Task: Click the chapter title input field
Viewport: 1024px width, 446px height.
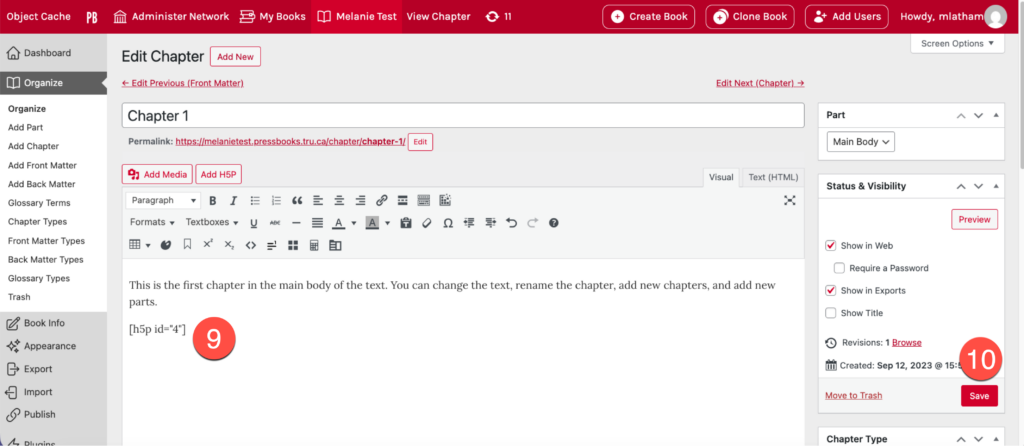Action: pos(463,116)
